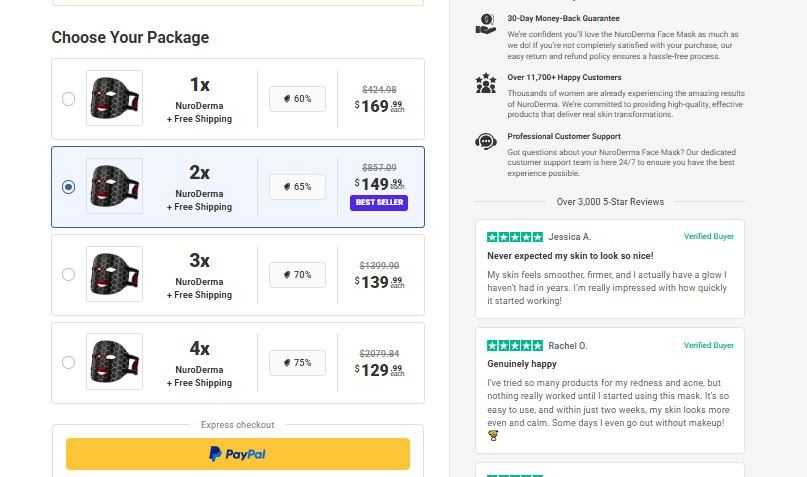Click the 70% discount tag badge
This screenshot has width=807, height=477.
[297, 275]
